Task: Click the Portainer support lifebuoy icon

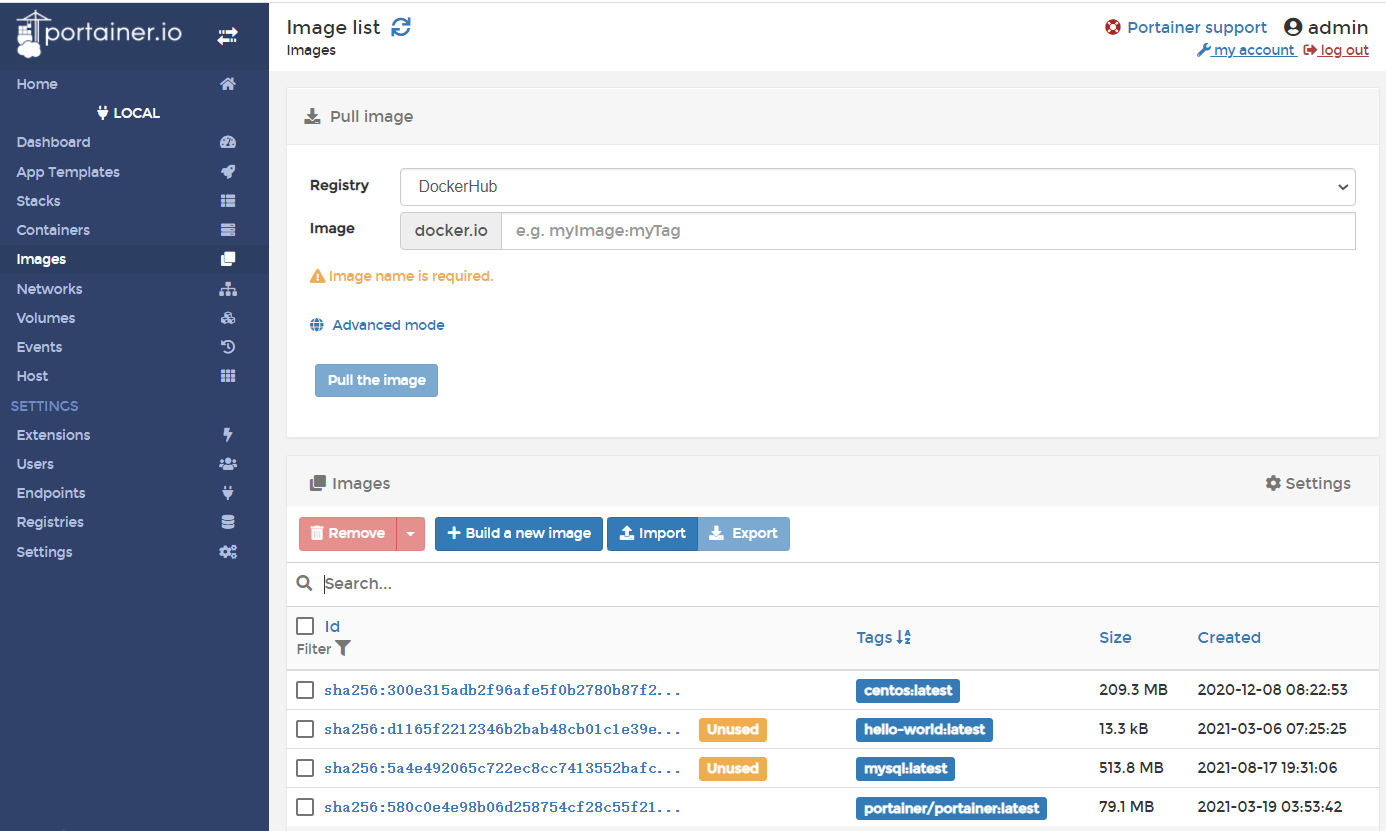Action: tap(1113, 27)
